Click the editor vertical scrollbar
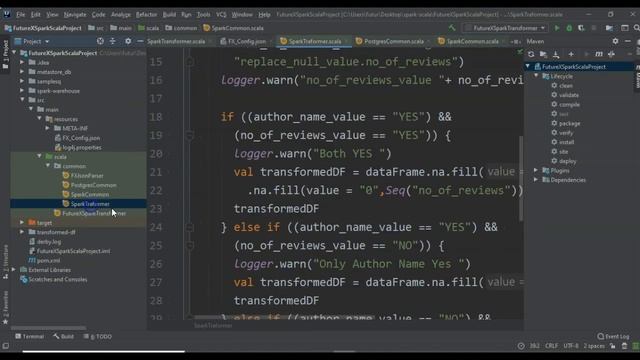The height and width of the screenshot is (360, 640). (x=521, y=179)
